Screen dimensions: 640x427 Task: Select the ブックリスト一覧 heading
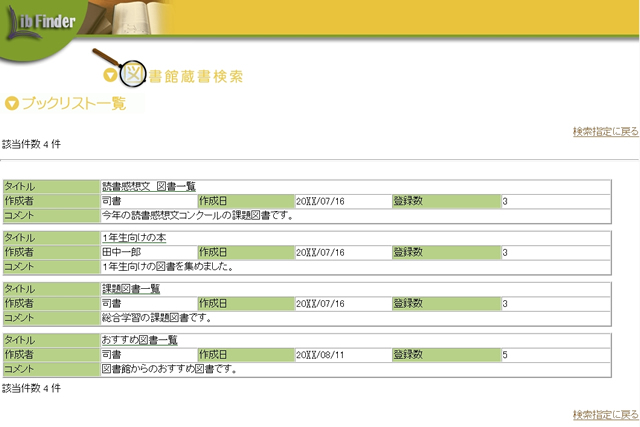pos(74,103)
